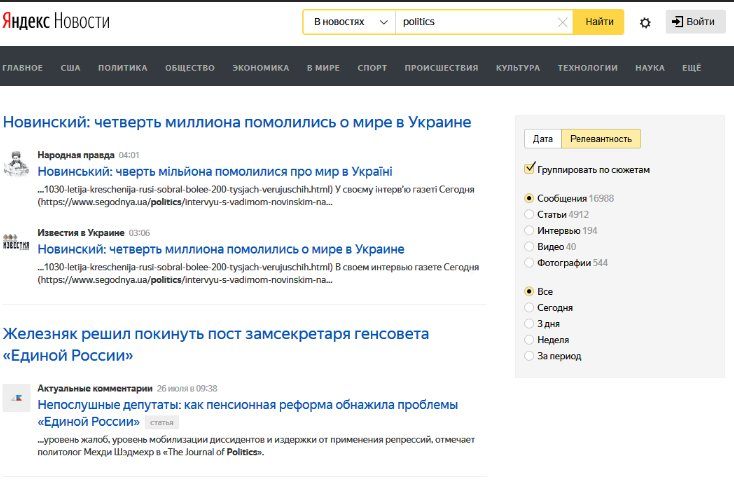Open the ЭКОНОМИКА section
734x491 pixels.
tap(261, 68)
